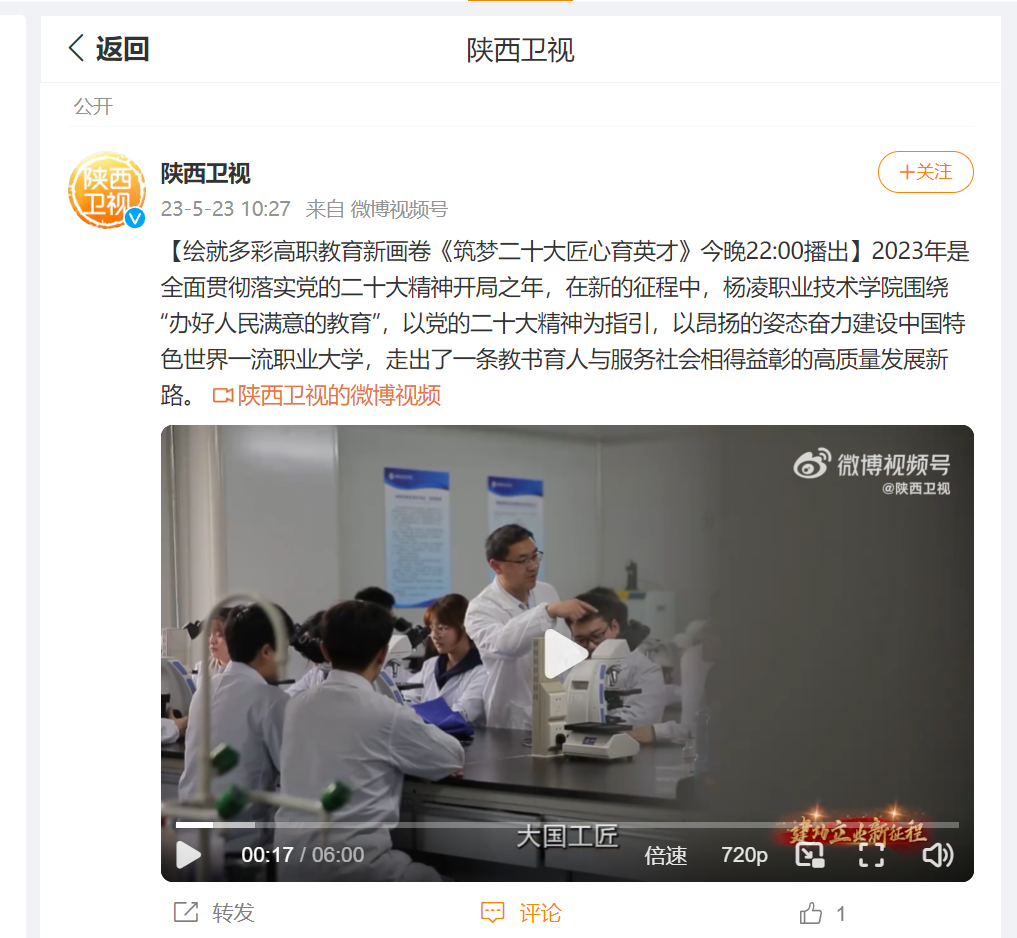The image size is (1017, 938).
Task: Open the 陕西卫视 profile avatar
Action: coord(107,190)
